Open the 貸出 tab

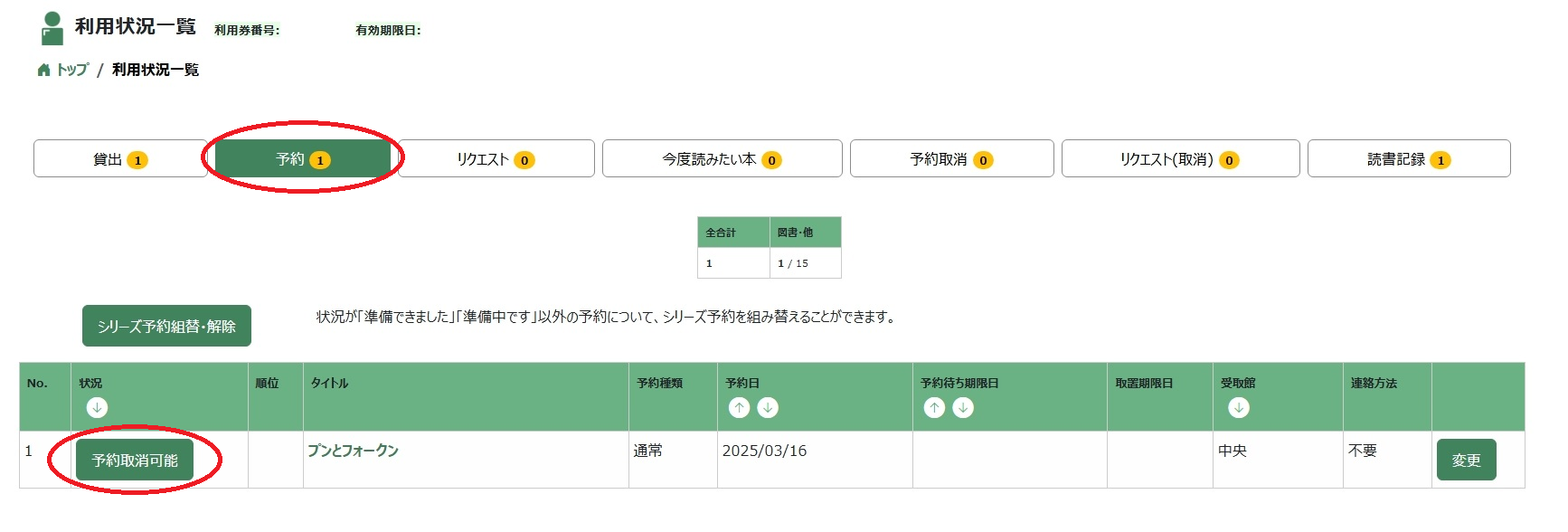[x=120, y=158]
